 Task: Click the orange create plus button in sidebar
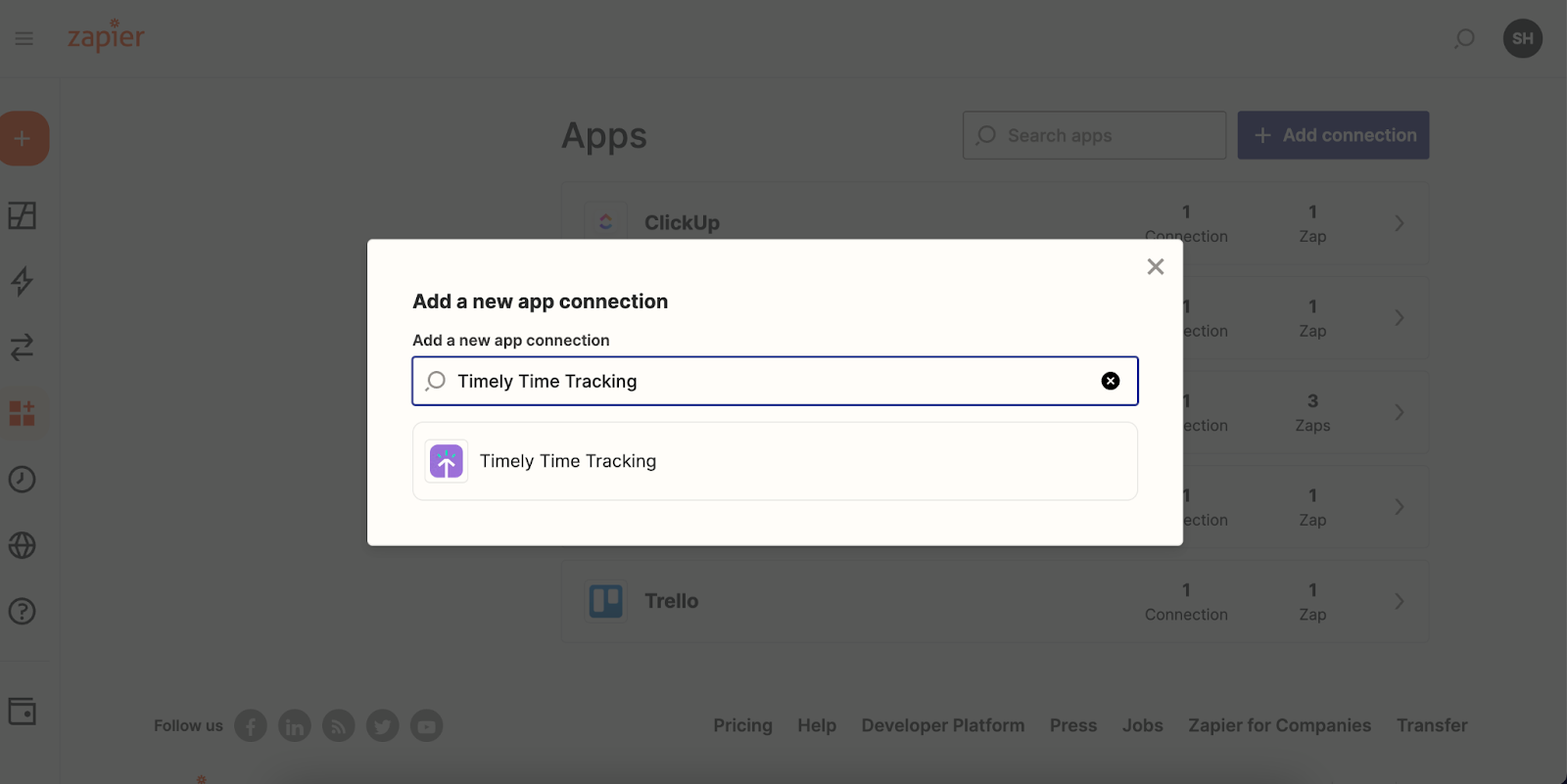(23, 138)
